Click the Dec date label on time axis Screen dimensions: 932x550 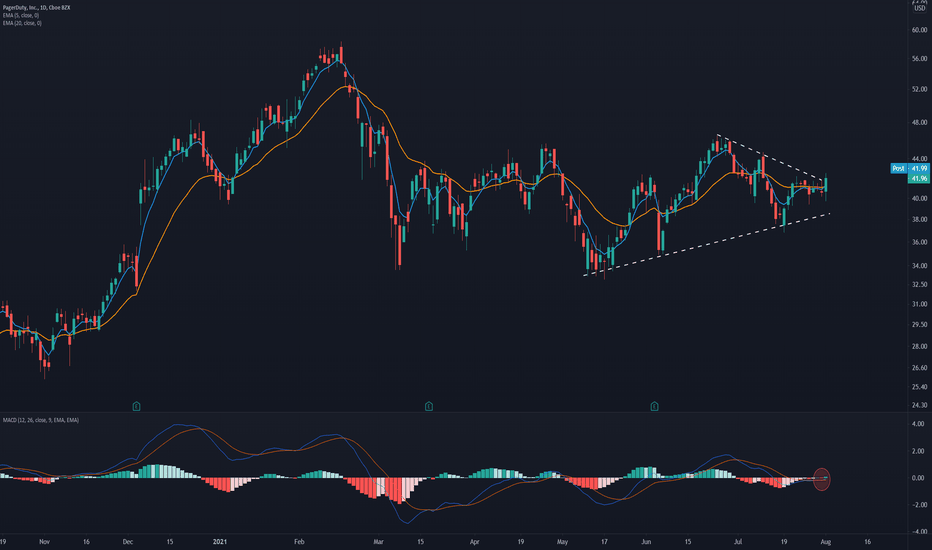[x=128, y=542]
